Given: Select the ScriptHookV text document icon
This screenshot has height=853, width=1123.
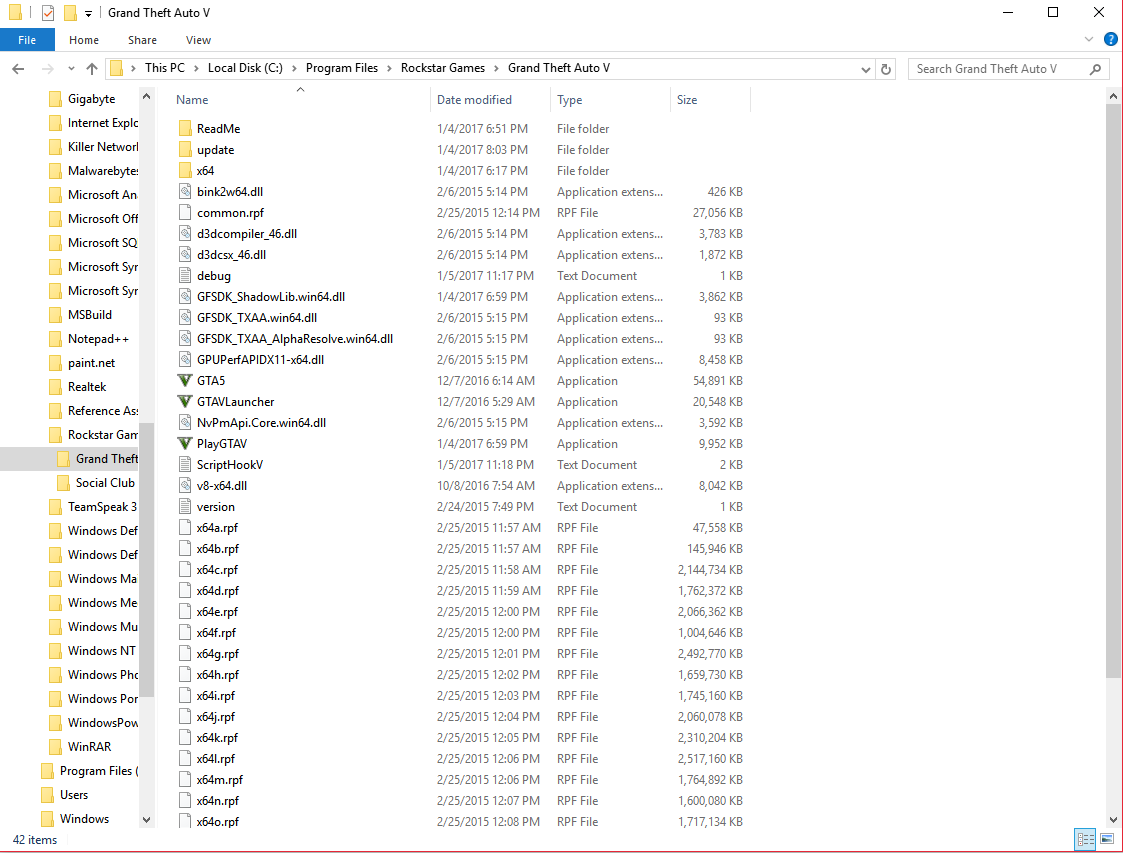Looking at the screenshot, I should (x=185, y=465).
